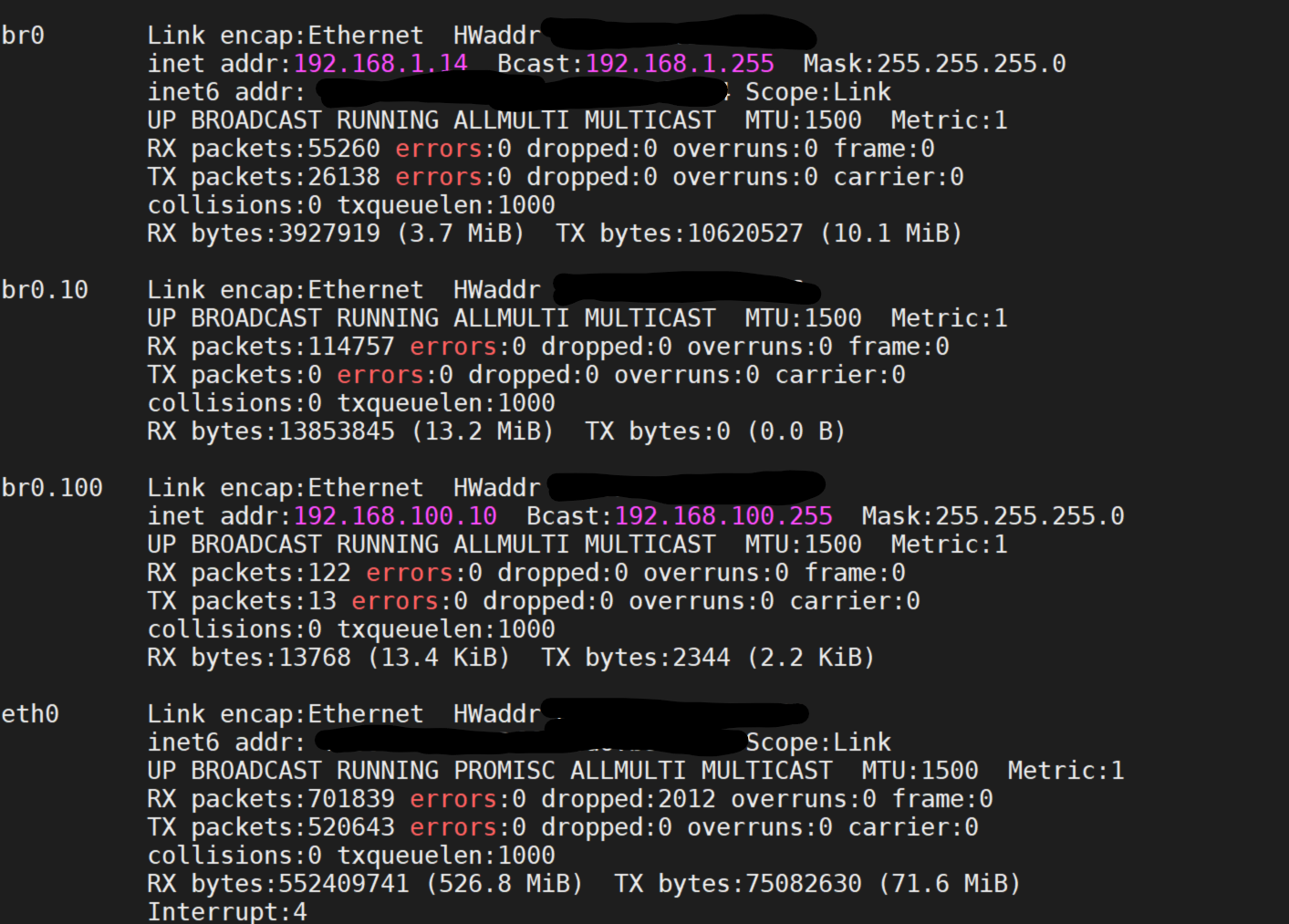The width and height of the screenshot is (1289, 924).
Task: Click the eth0 interface name
Action: point(30,714)
